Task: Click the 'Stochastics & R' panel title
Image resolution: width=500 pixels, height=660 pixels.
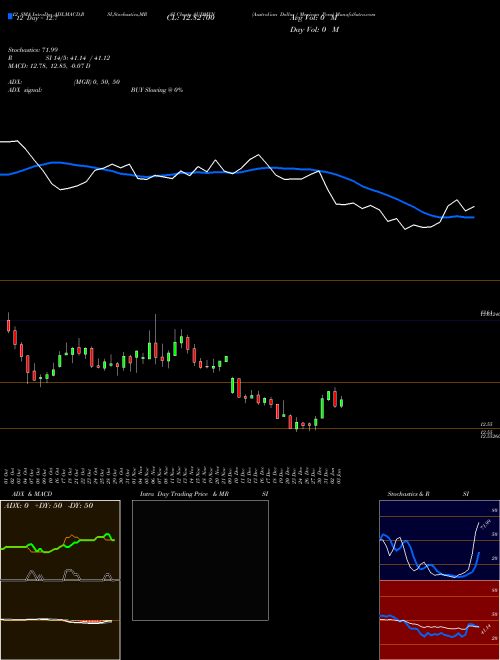Action: (408, 494)
